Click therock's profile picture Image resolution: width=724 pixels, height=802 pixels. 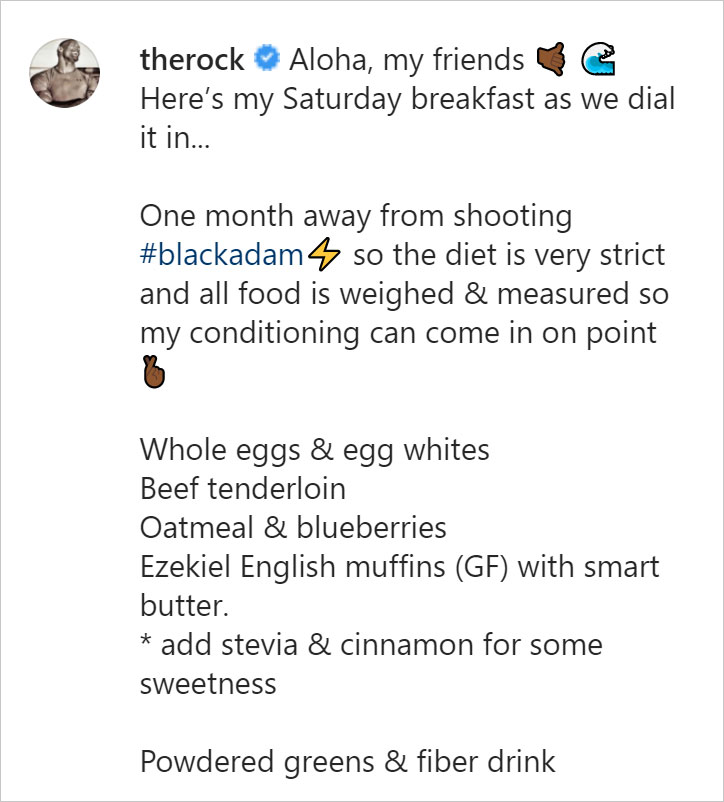[64, 71]
